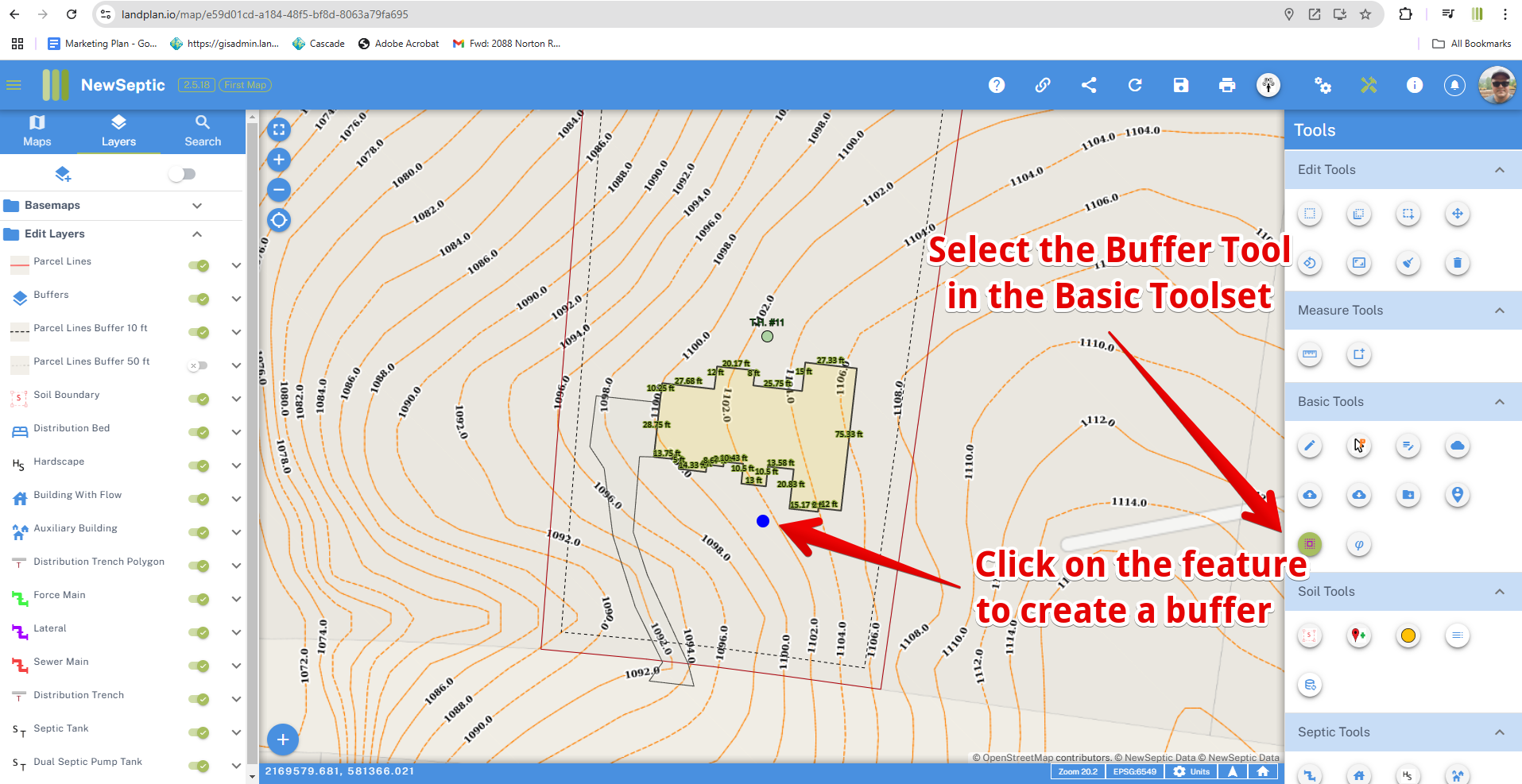Expand Lateral layer options

coord(236,632)
